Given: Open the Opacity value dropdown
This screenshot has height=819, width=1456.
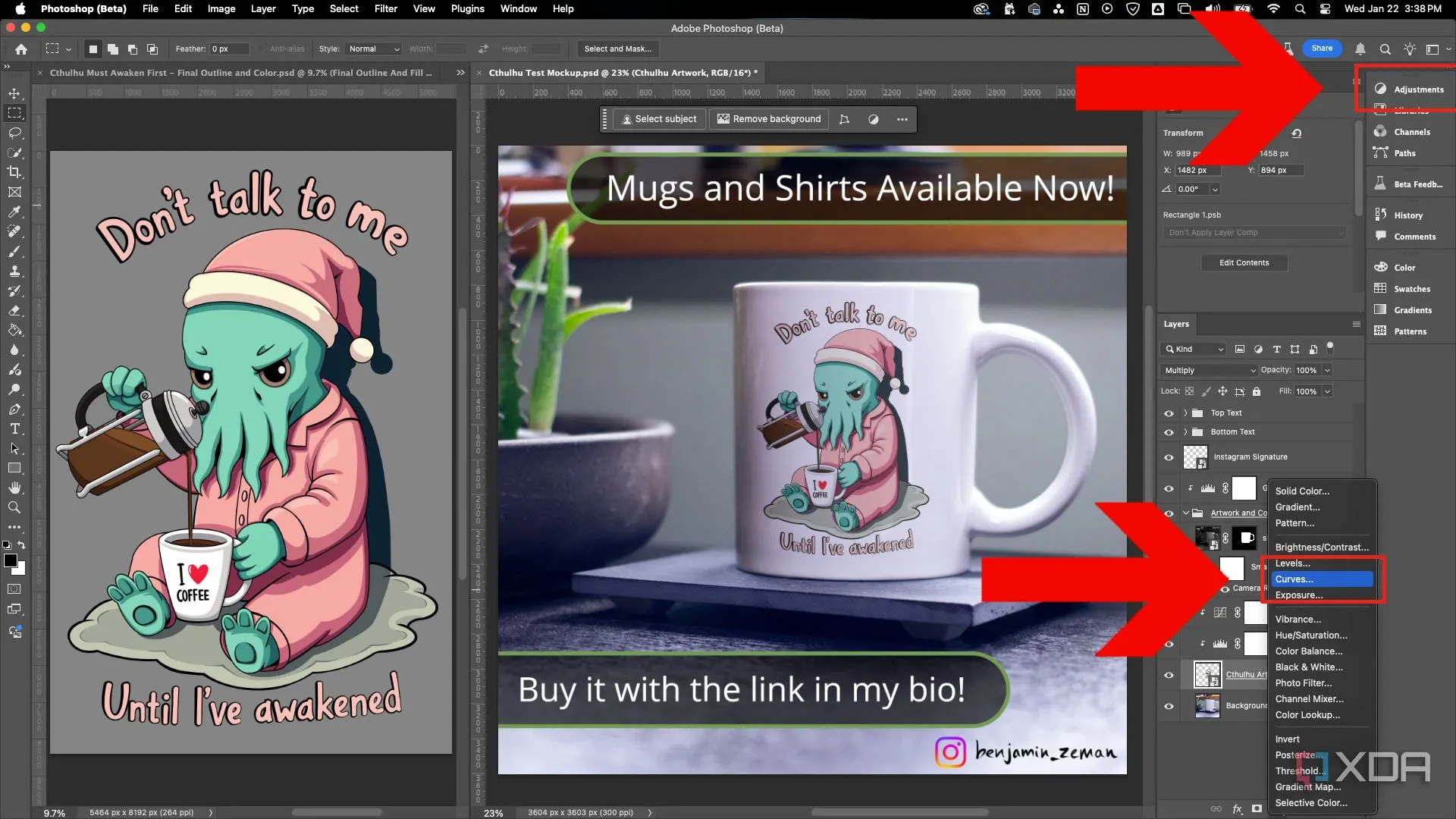Looking at the screenshot, I should (1327, 370).
